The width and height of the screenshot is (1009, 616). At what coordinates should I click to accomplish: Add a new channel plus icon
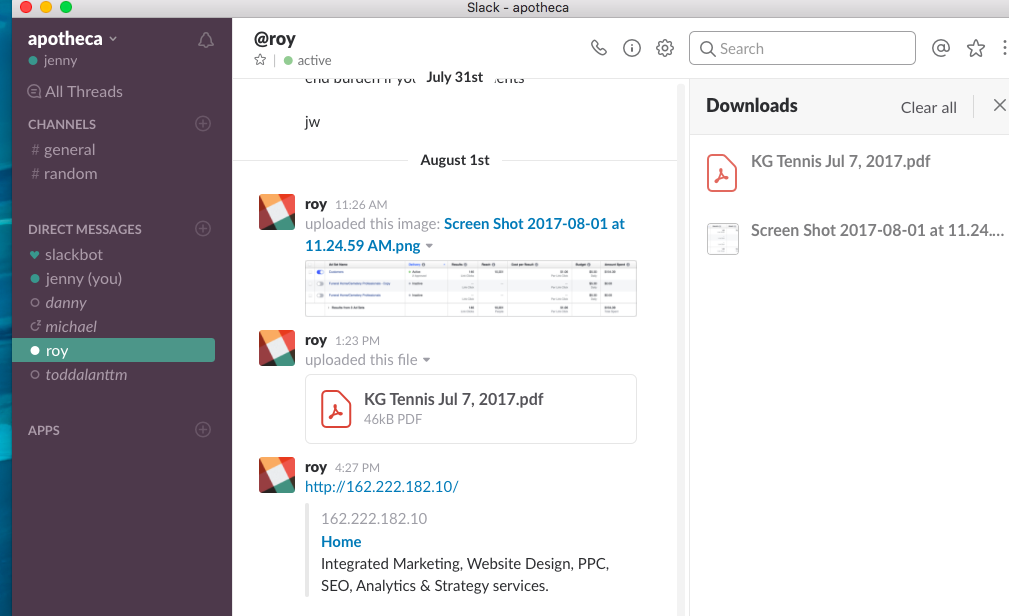[x=203, y=124]
